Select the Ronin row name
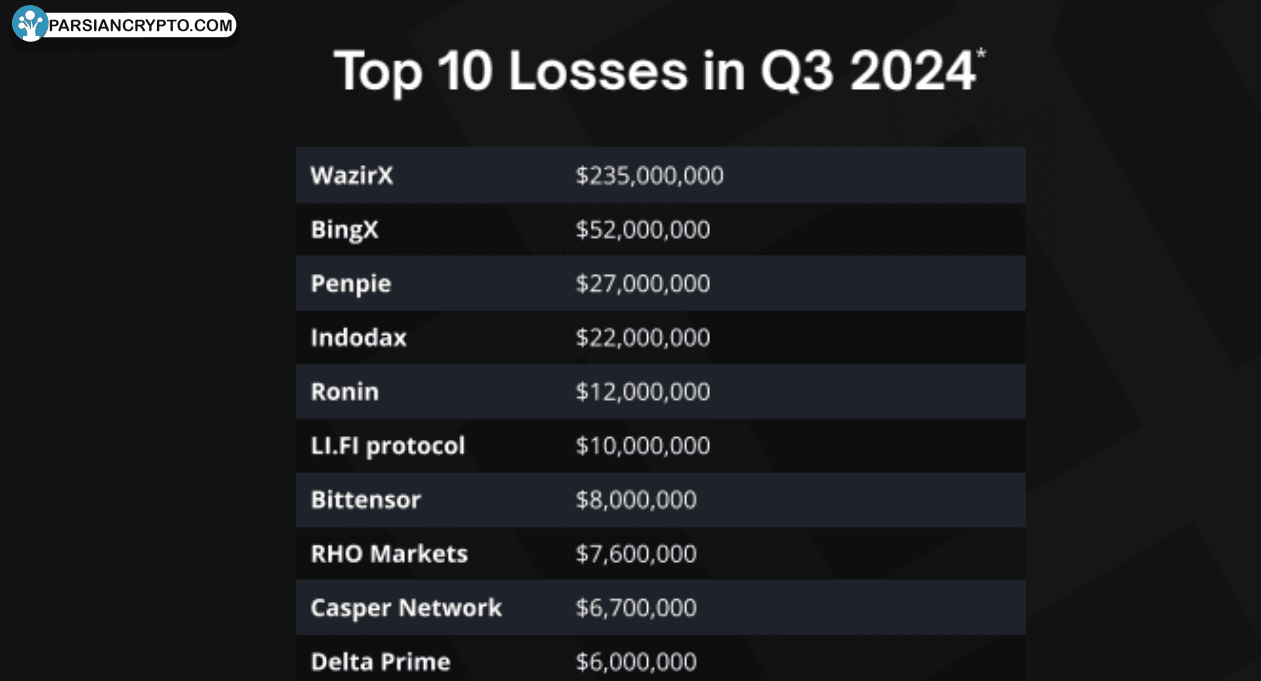 [344, 392]
